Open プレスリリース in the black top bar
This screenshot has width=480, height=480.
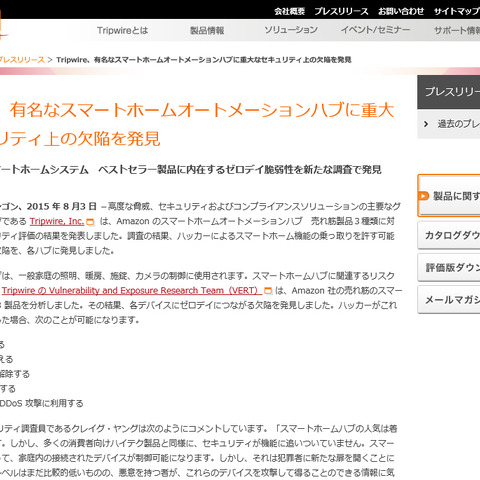341,11
